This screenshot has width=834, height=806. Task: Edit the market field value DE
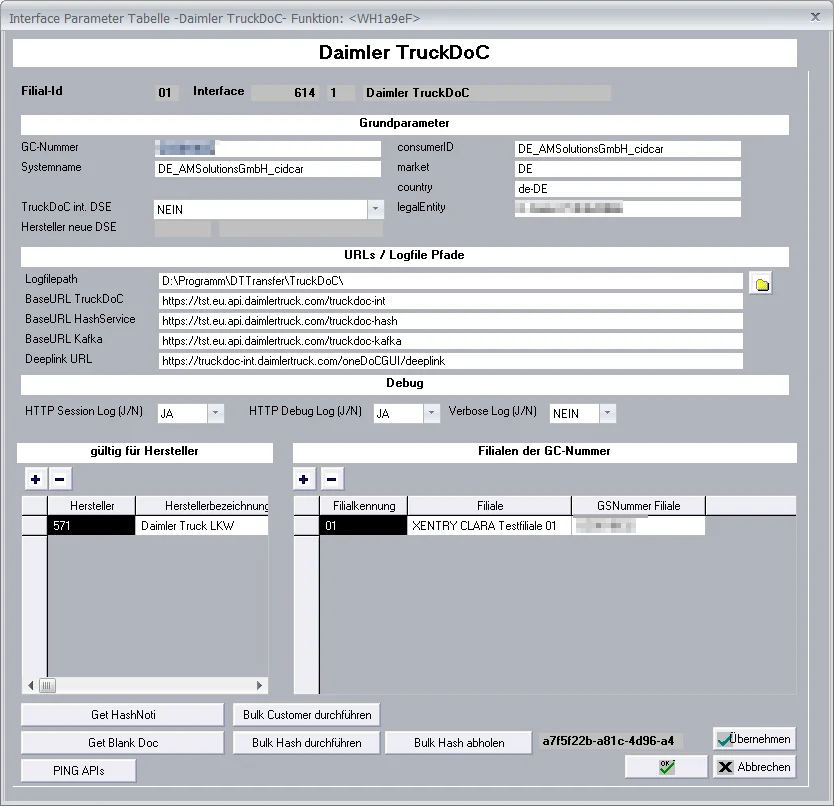point(628,169)
